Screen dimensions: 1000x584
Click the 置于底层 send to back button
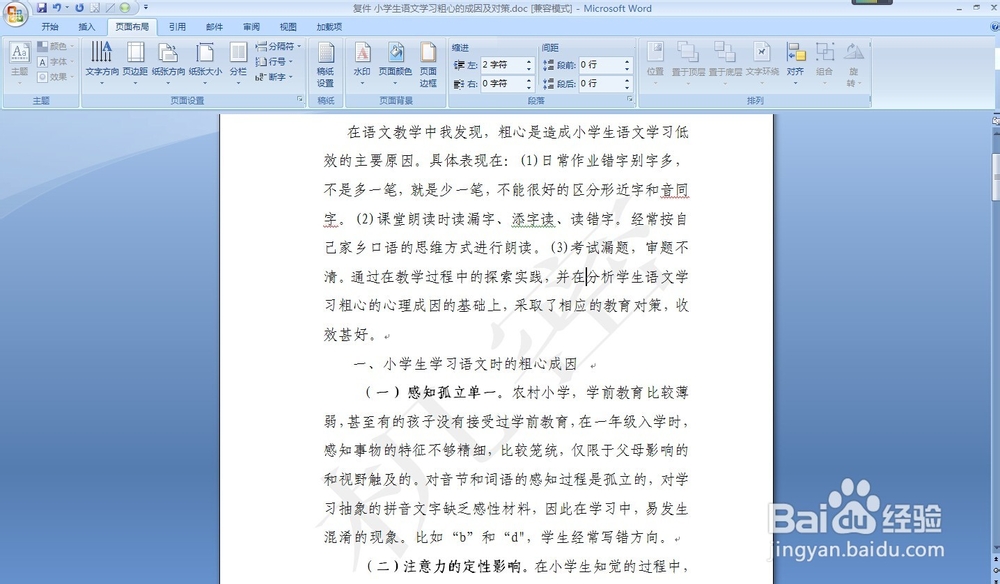(x=725, y=62)
